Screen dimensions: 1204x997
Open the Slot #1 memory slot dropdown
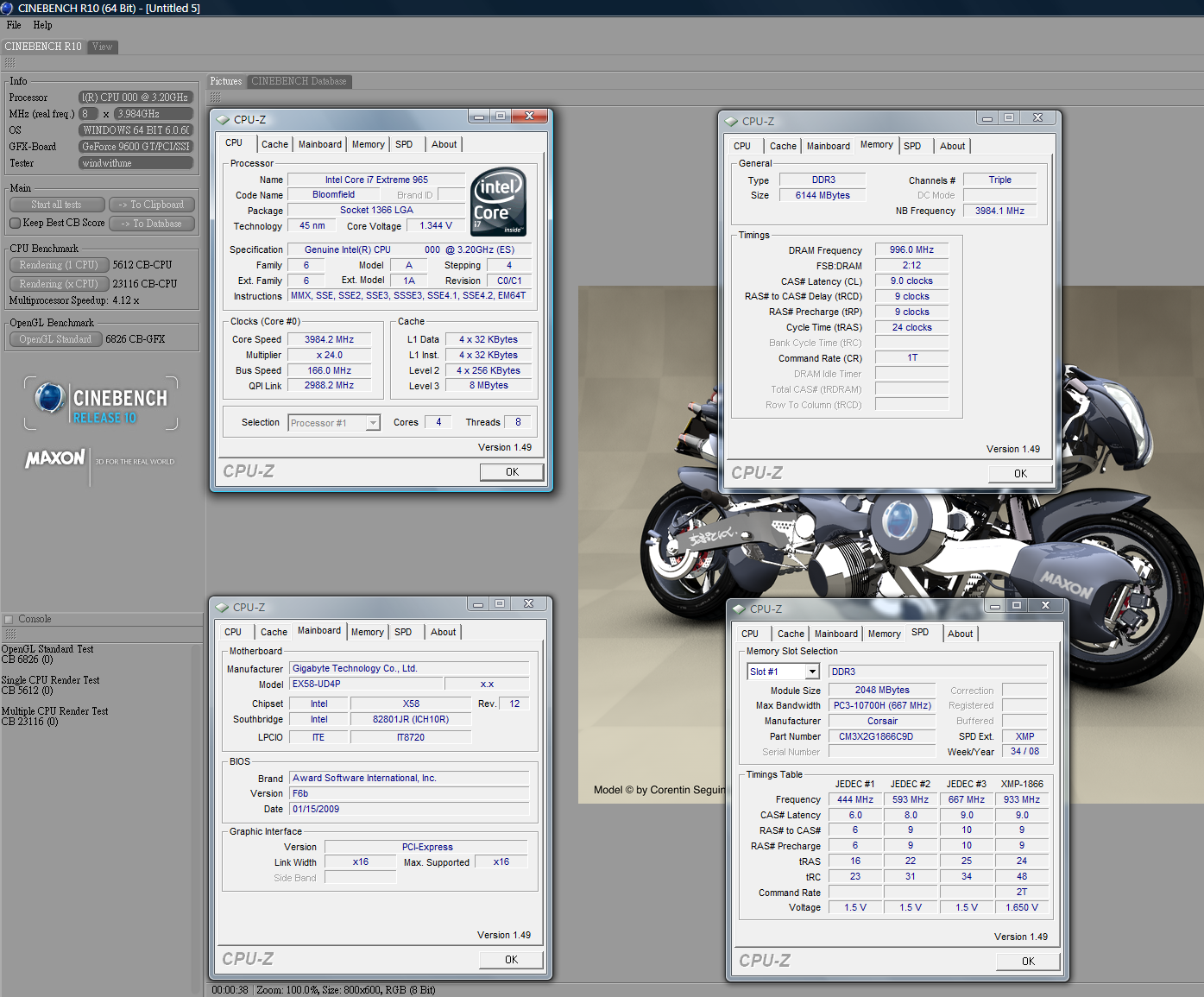click(x=811, y=672)
